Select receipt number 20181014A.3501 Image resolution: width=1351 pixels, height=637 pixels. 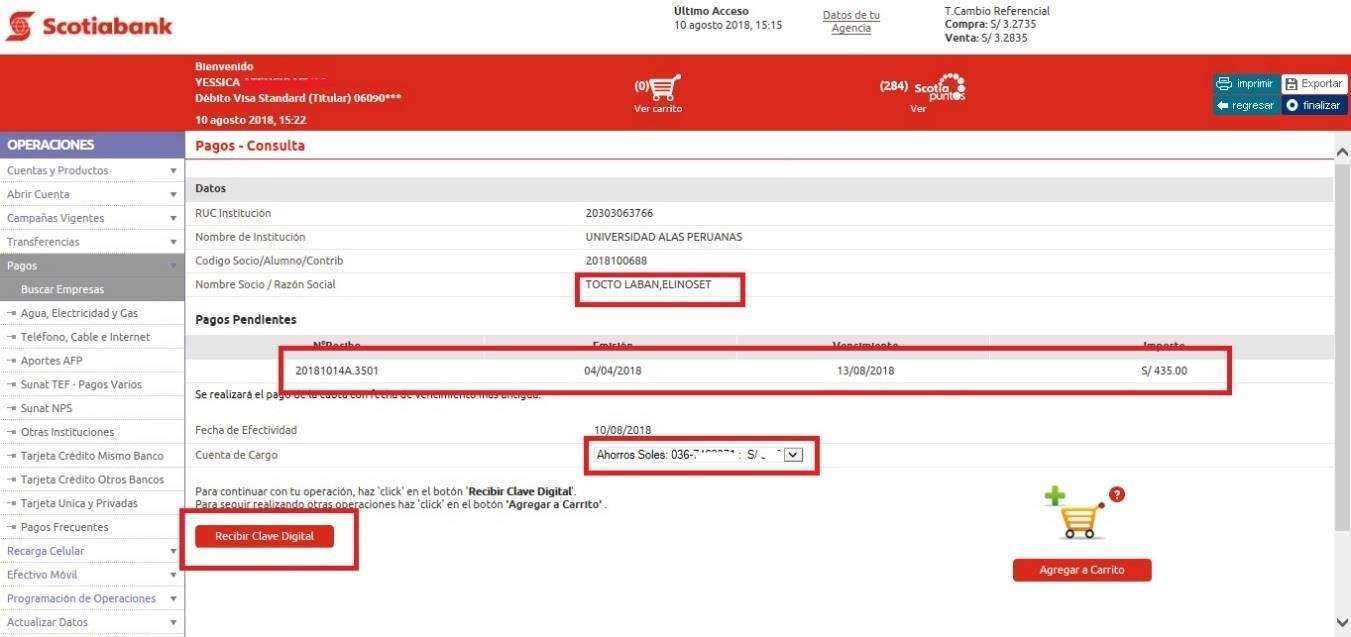pos(337,371)
